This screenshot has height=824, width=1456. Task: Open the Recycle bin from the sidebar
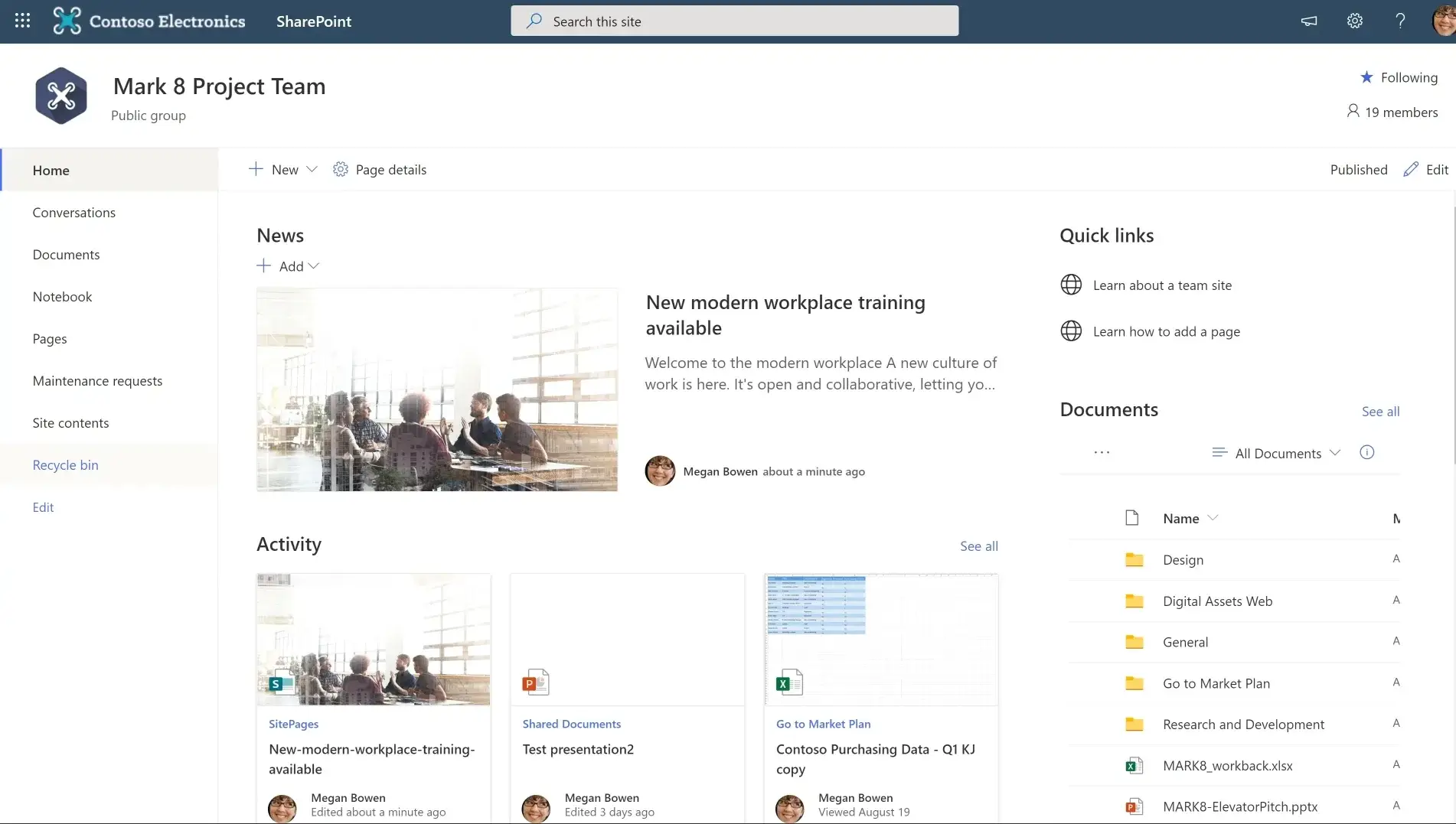tap(65, 464)
